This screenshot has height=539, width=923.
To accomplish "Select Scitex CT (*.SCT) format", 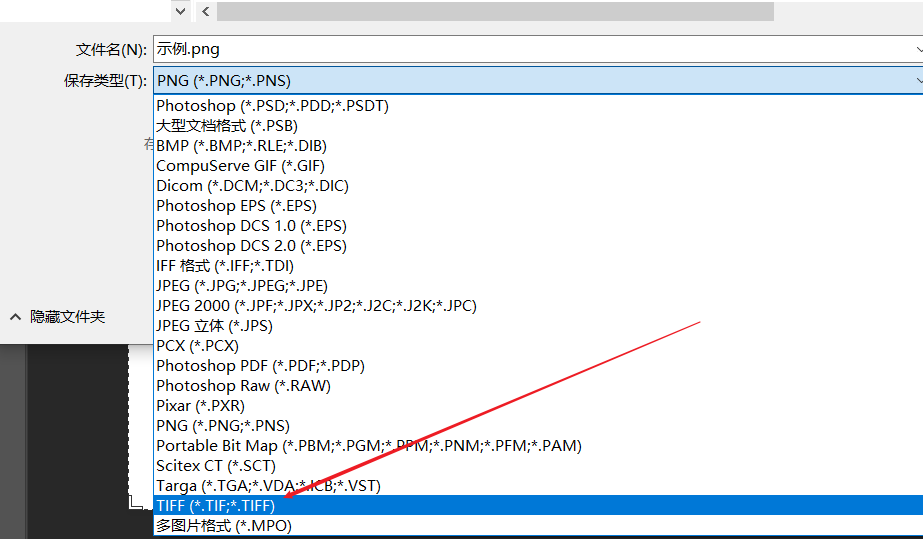I will (x=538, y=466).
